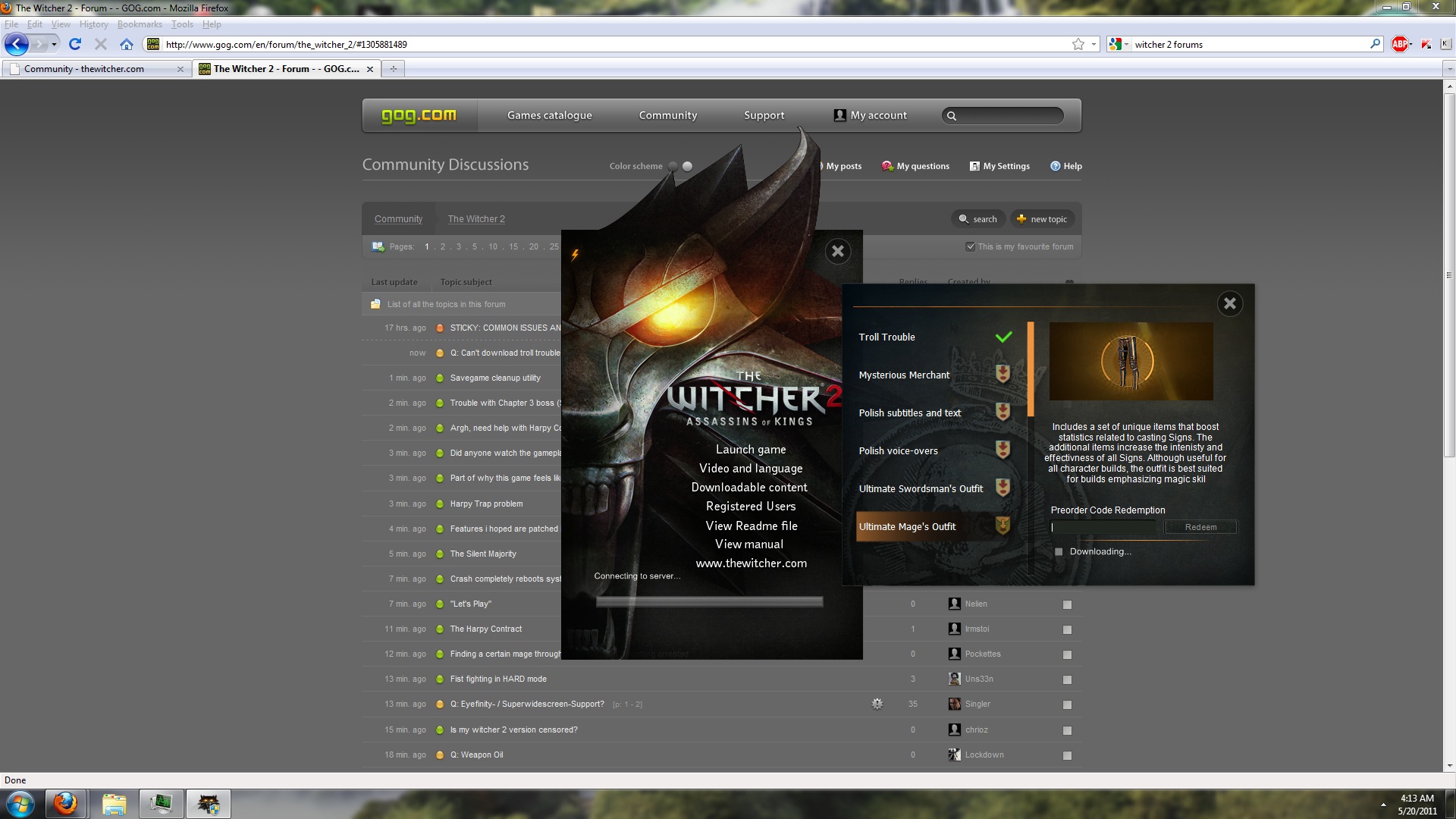Close the Witcher 2 launcher window
This screenshot has height=819, width=1456.
(x=838, y=252)
